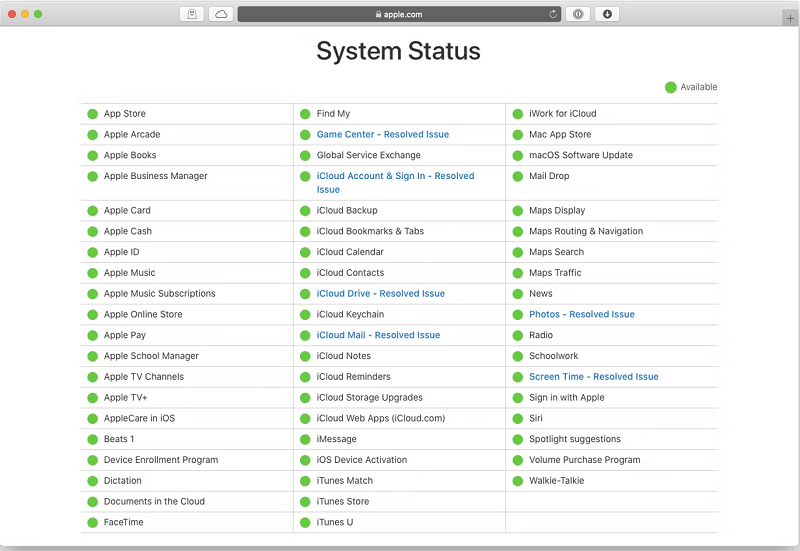Click the Ghostery privacy icon in Safari toolbar

pyautogui.click(x=192, y=14)
